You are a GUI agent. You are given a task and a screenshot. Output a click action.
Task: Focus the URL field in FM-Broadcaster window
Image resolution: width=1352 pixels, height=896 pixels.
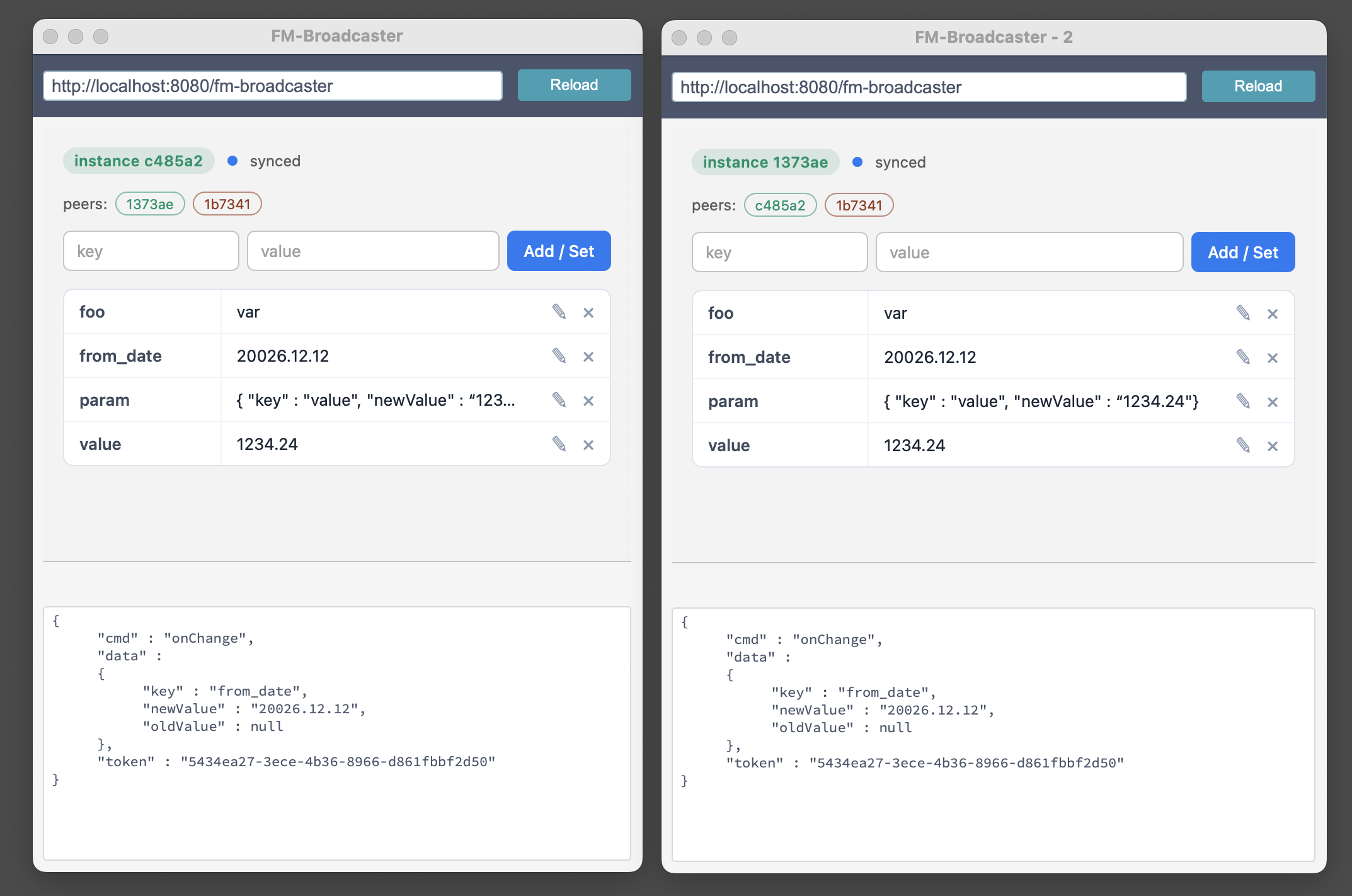(x=273, y=86)
